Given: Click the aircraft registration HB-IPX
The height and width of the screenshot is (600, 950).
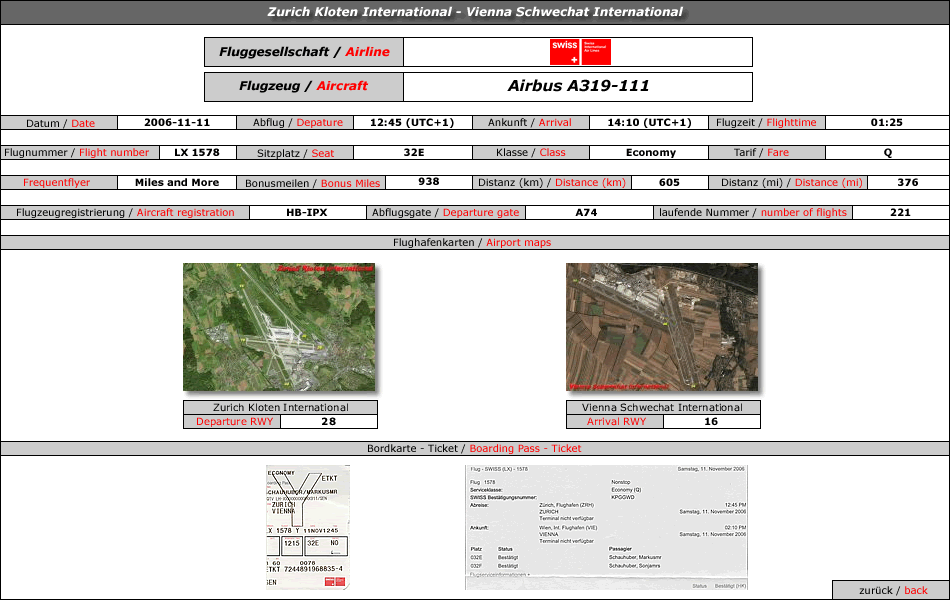Looking at the screenshot, I should click(x=307, y=213).
